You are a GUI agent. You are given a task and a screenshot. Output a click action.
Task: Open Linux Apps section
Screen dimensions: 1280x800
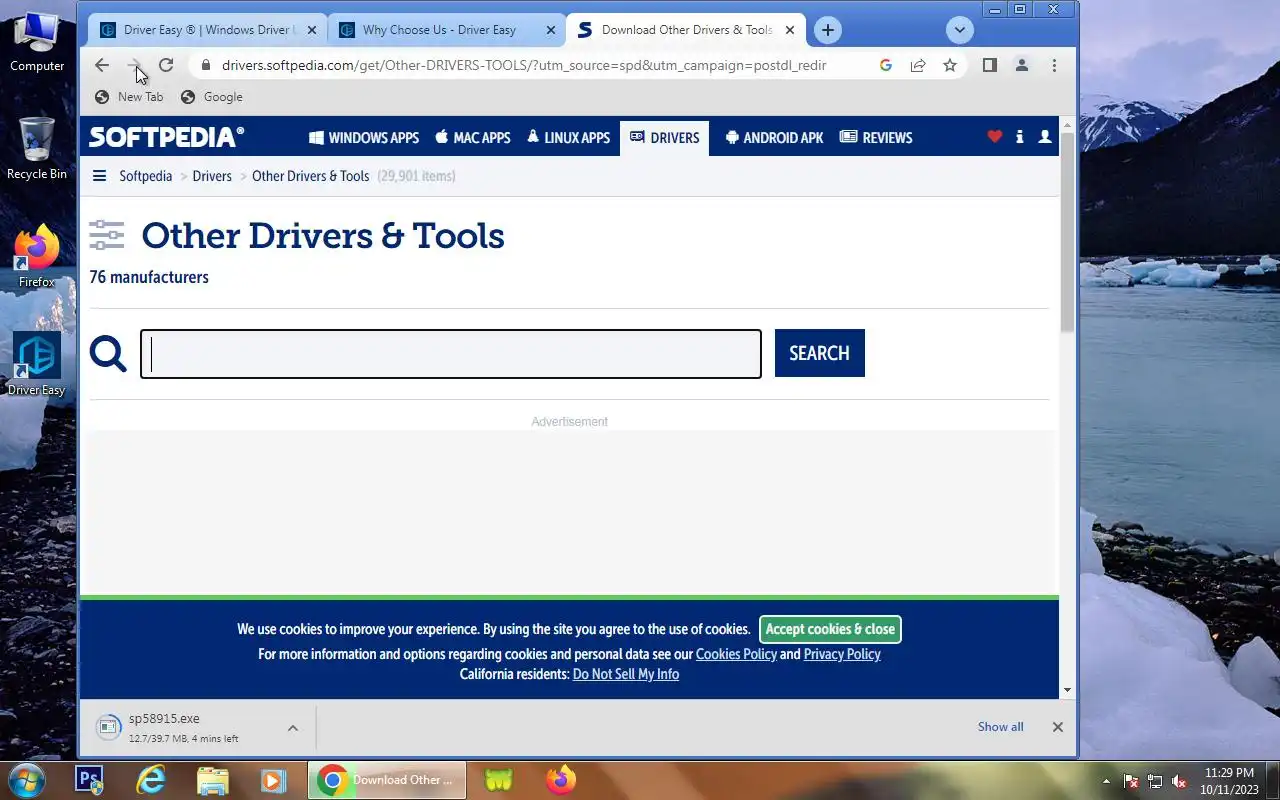click(x=568, y=137)
